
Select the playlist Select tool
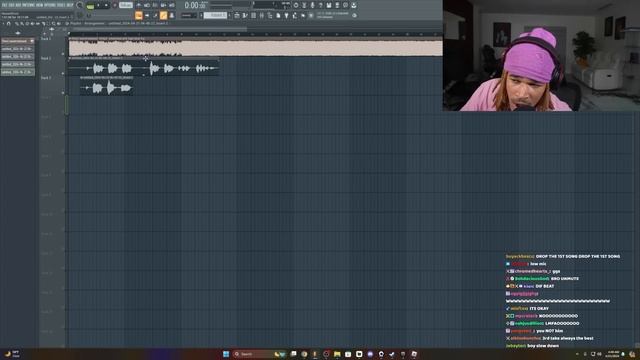click(49, 24)
